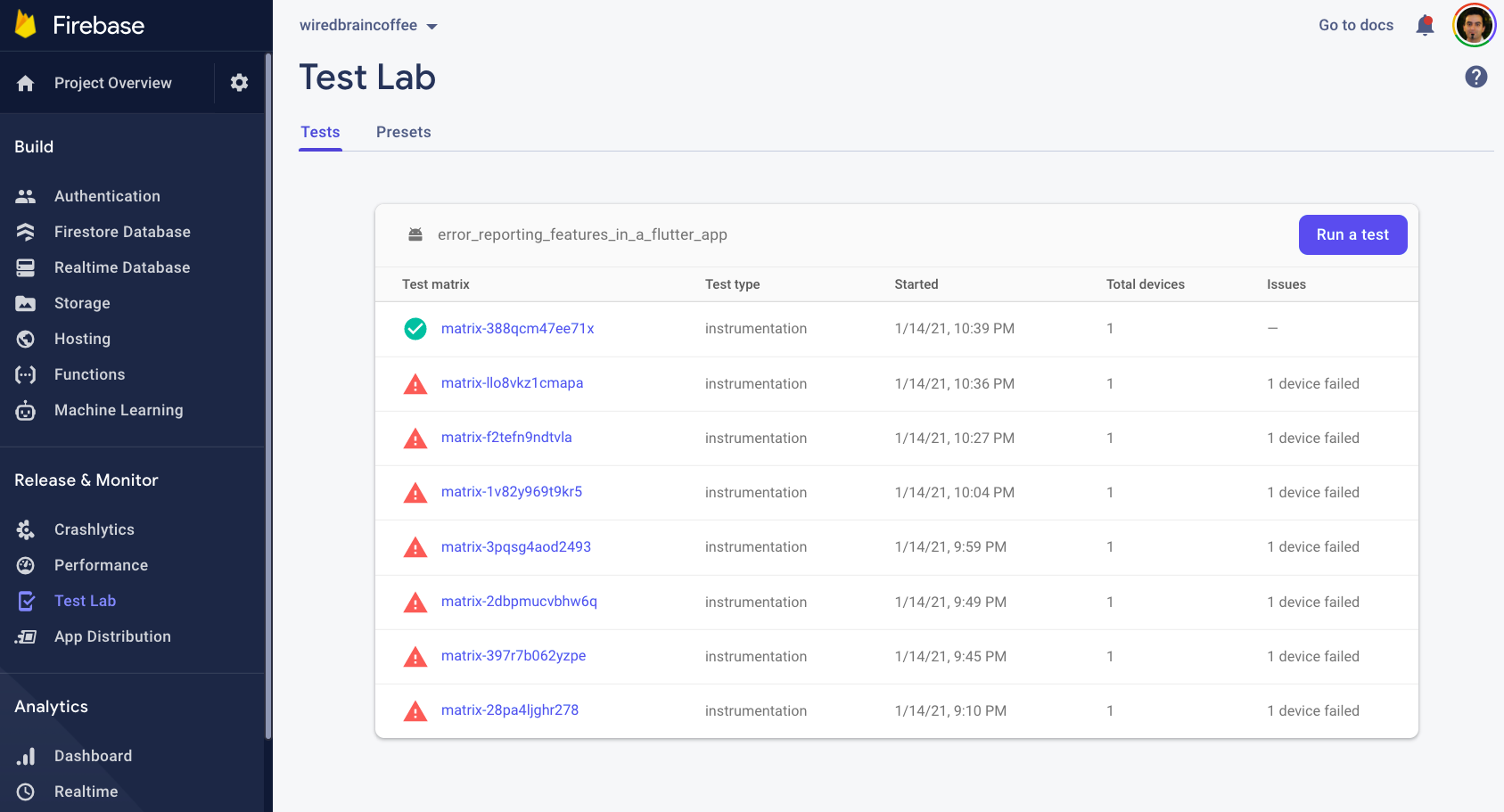
Task: Click the failed warning icon for matrix-2dbpmucvbhw6q
Action: click(x=415, y=603)
